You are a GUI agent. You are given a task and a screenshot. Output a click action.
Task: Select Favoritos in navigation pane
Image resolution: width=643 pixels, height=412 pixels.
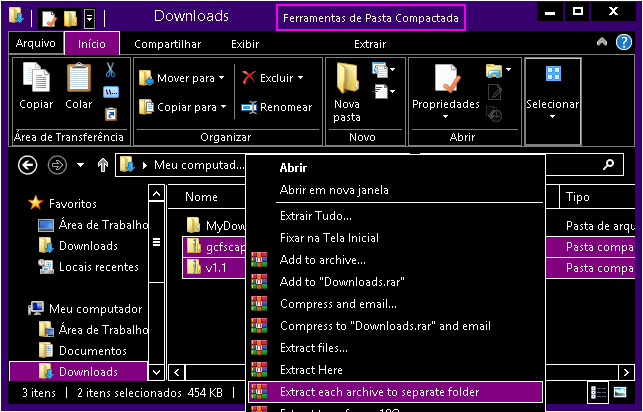point(62,203)
